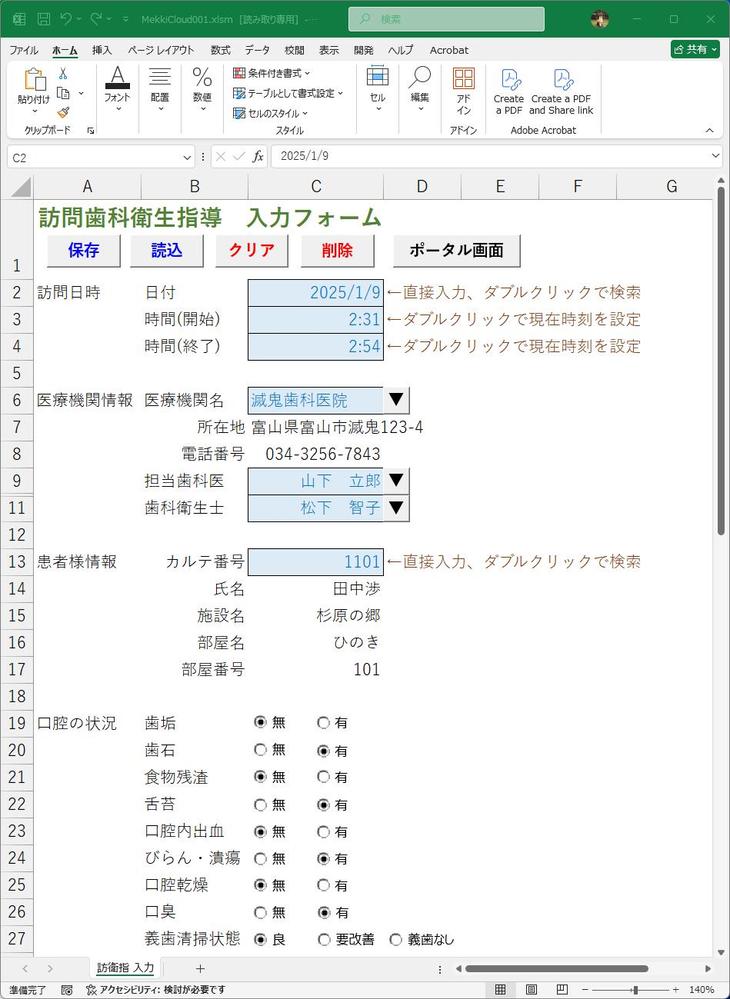The width and height of the screenshot is (730, 999).
Task: Collapse the ribbon with chevron
Action: (x=710, y=130)
